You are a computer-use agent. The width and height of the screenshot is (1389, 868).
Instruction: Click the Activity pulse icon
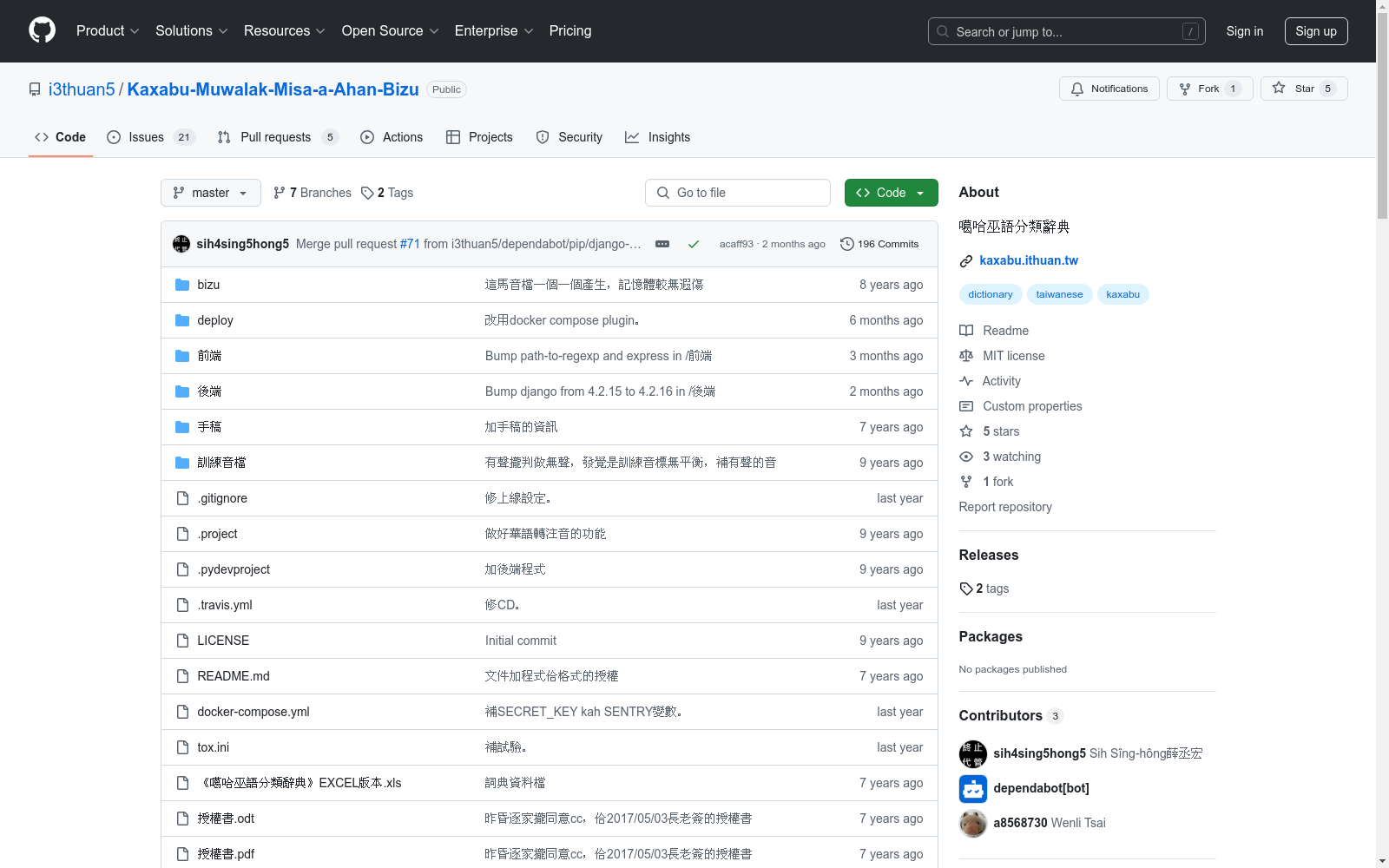coord(966,381)
